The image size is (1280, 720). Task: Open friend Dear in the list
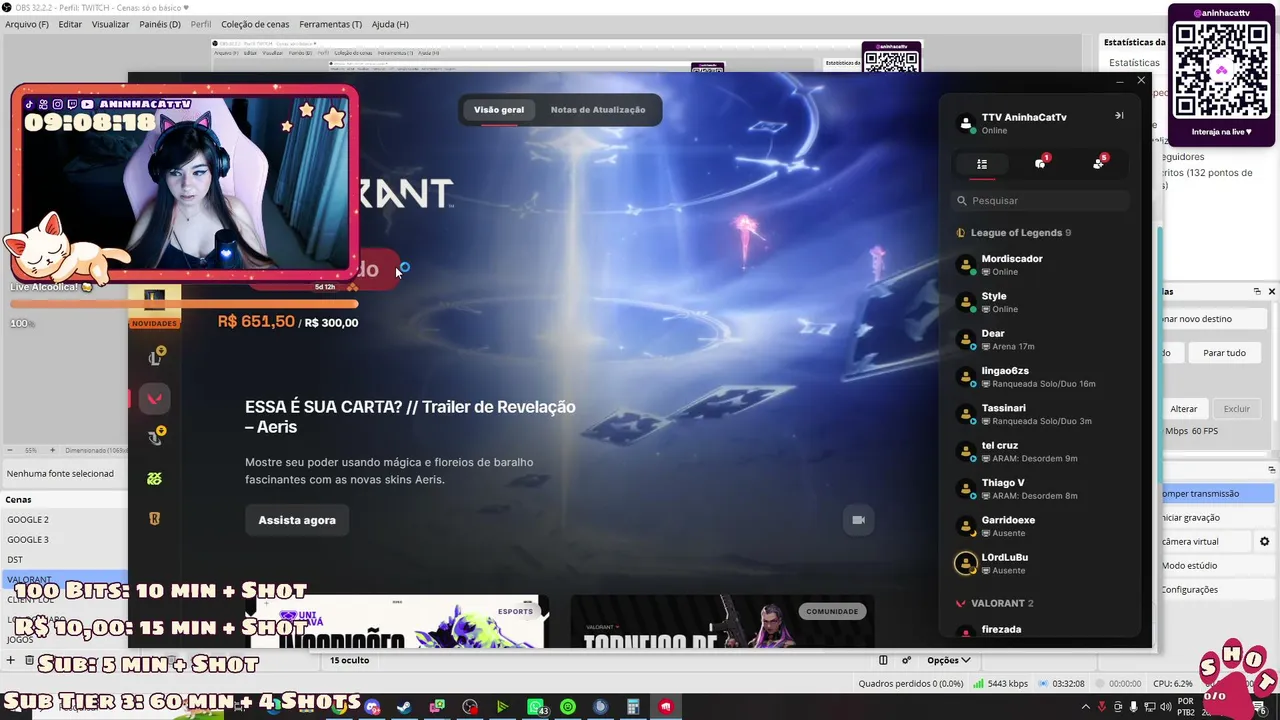pos(1040,340)
